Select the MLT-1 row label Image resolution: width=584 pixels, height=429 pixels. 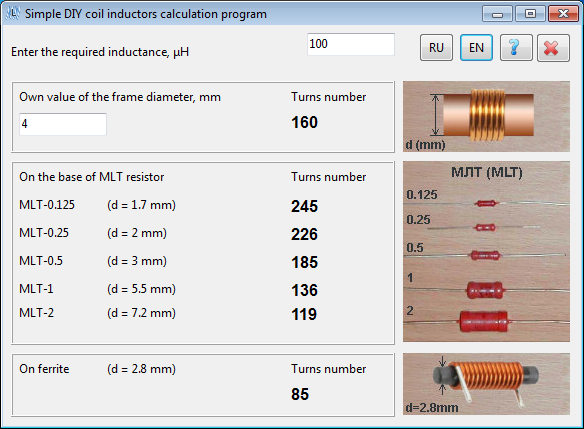point(36,289)
